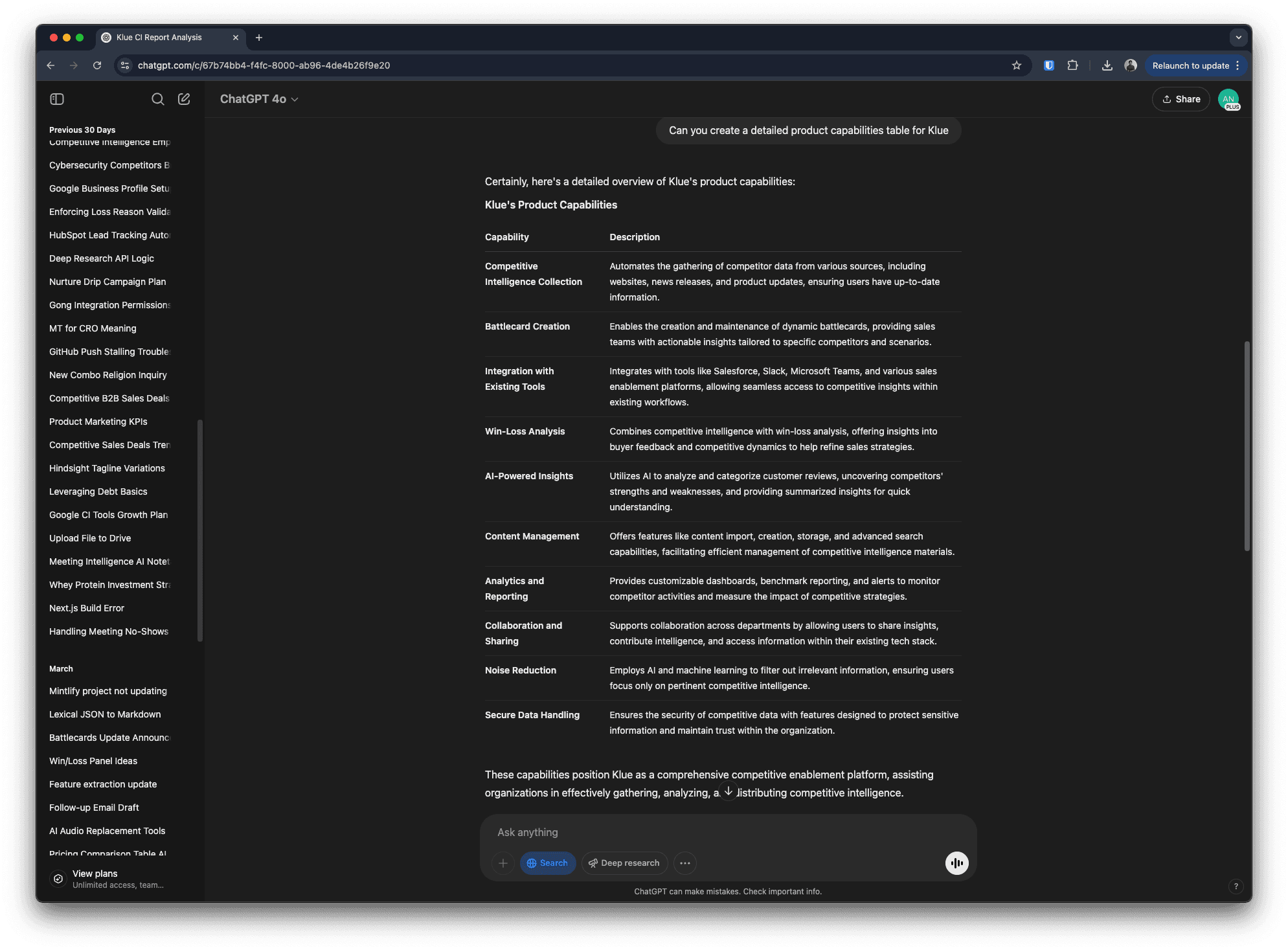The image size is (1288, 950).
Task: Open HubSpot Lead Tracking chat
Action: pos(109,235)
